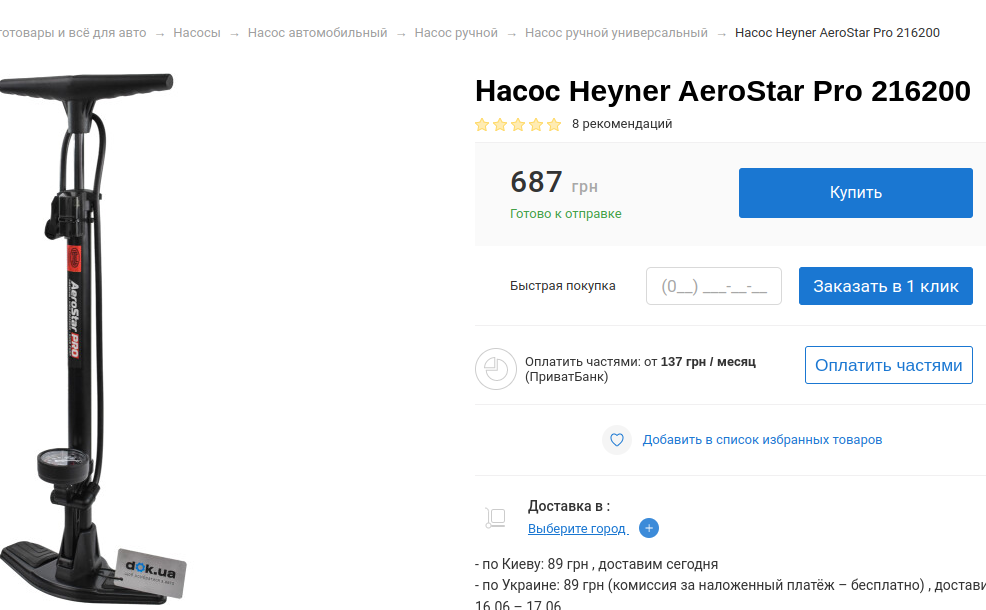This screenshot has width=986, height=610.
Task: Go to Насосы breadcrumb category
Action: tap(196, 33)
